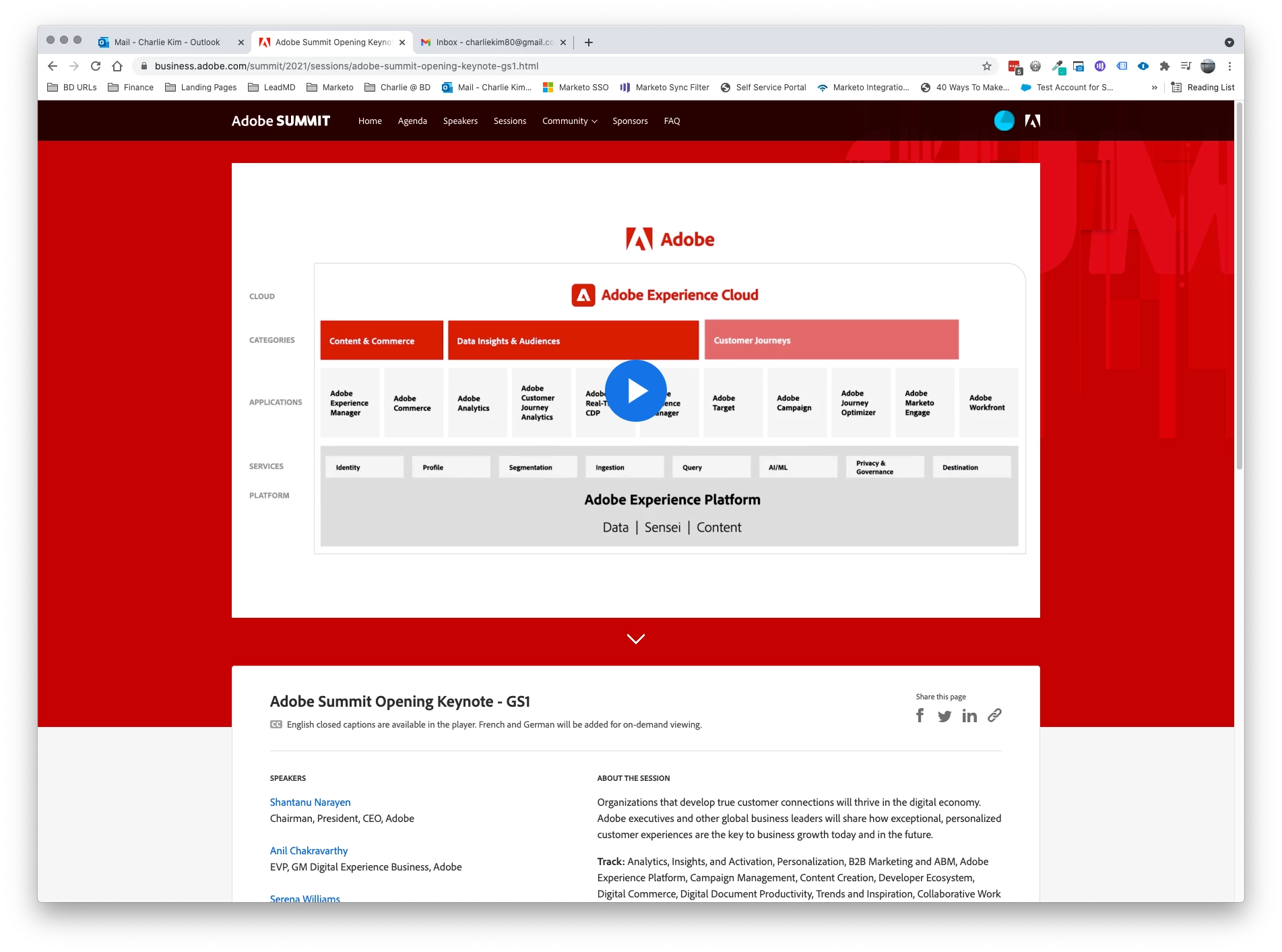Open the screenshot capture extension
Image resolution: width=1282 pixels, height=952 pixels.
point(1079,66)
